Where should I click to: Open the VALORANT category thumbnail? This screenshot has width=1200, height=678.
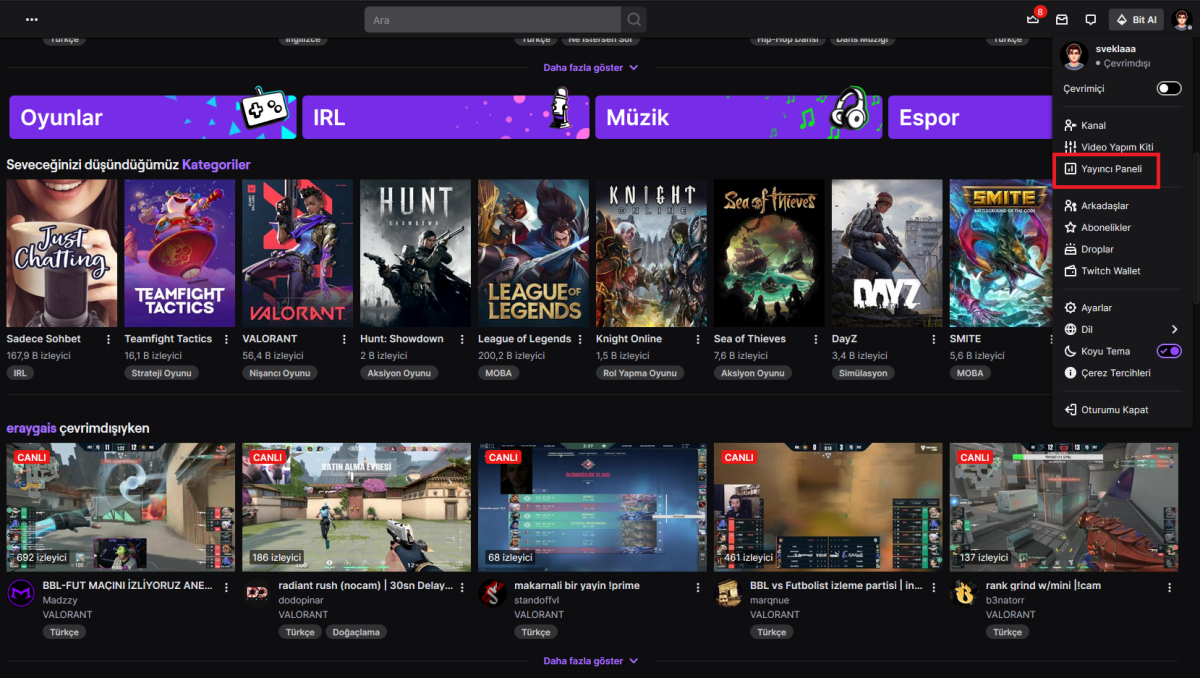(297, 254)
